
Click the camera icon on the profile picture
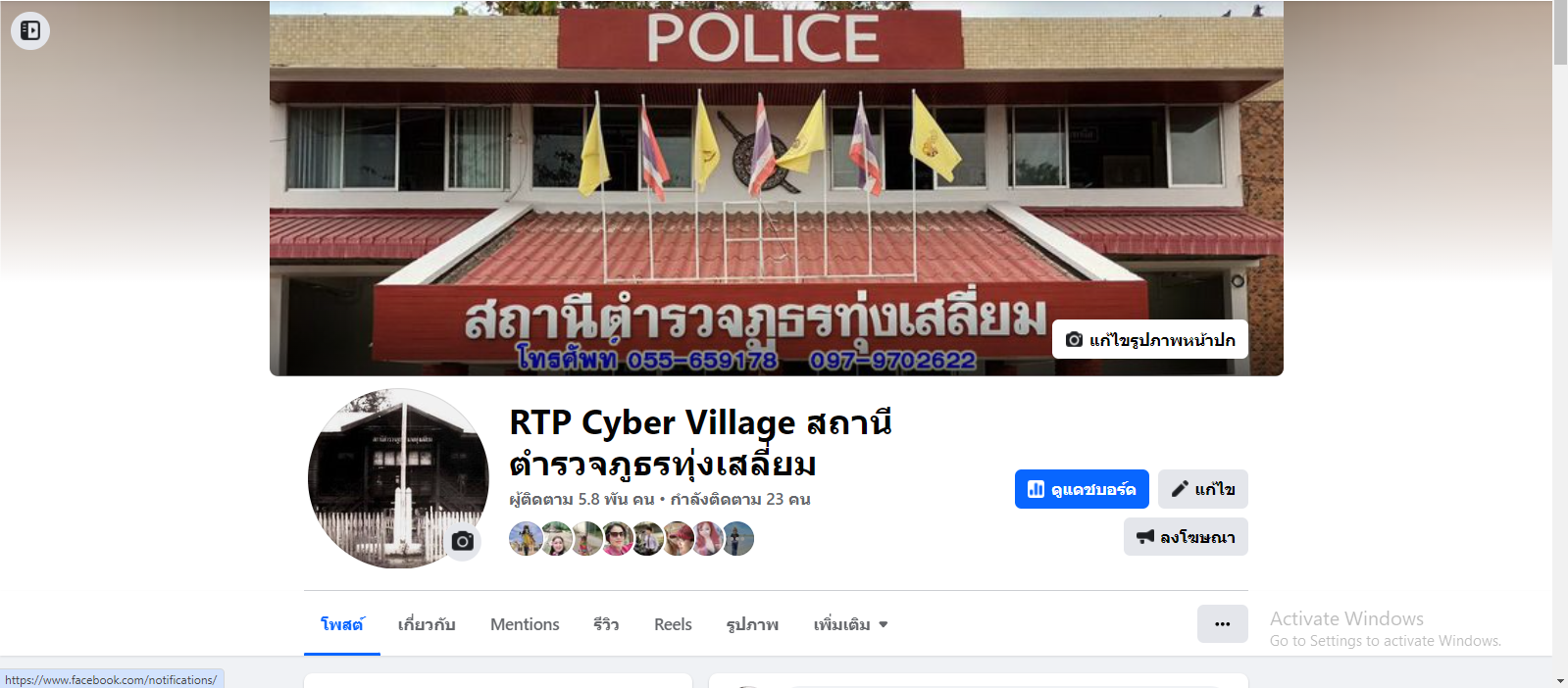click(463, 541)
